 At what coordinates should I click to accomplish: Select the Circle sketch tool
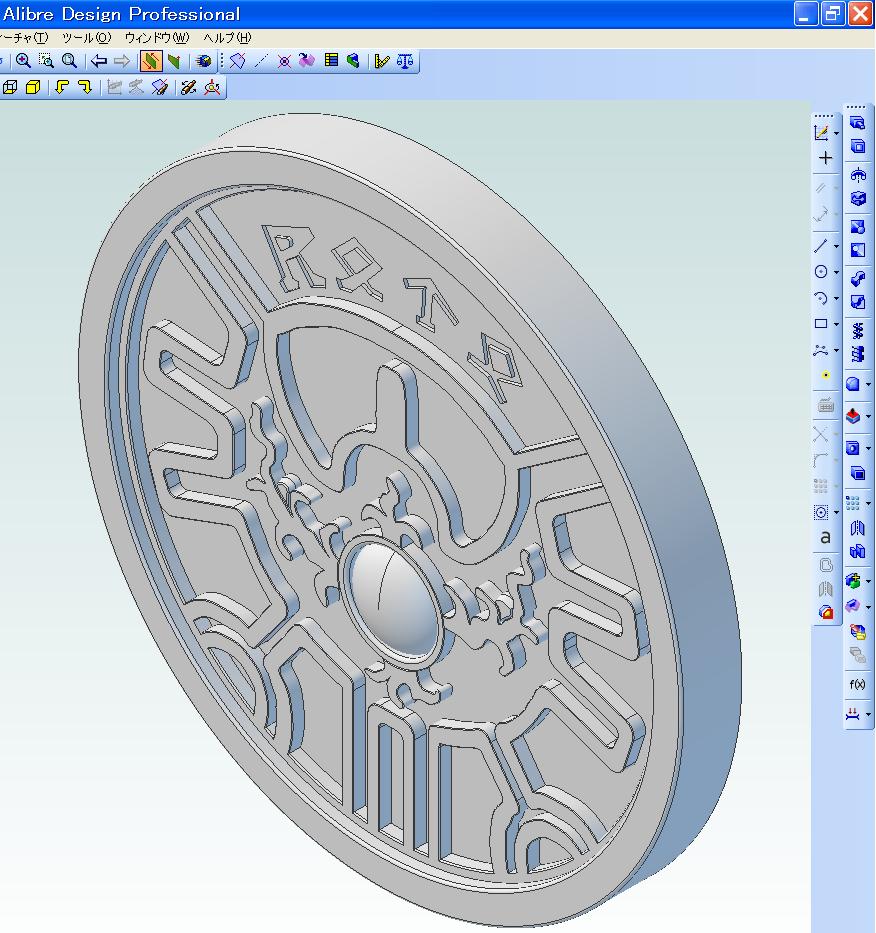point(822,271)
